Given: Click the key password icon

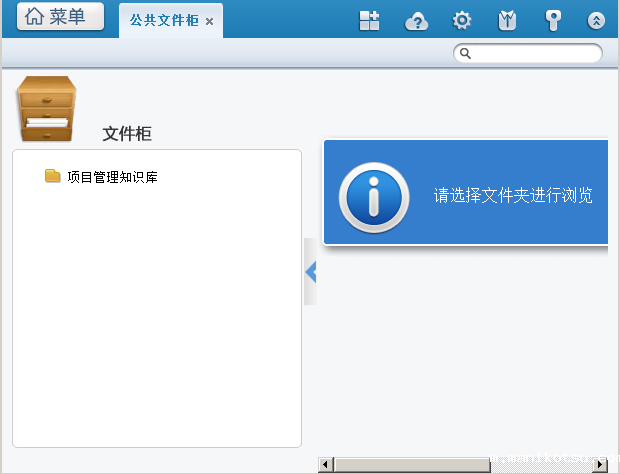Looking at the screenshot, I should (x=553, y=21).
